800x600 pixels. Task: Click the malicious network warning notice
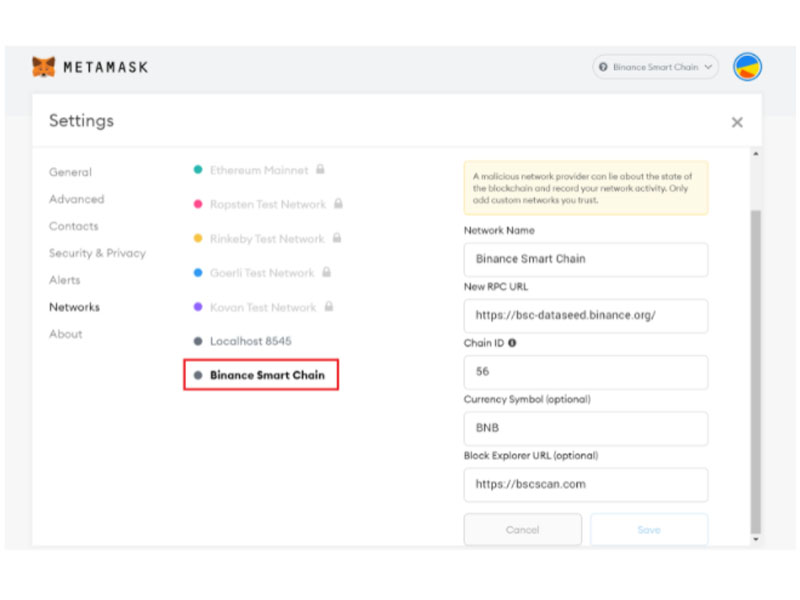tap(586, 188)
